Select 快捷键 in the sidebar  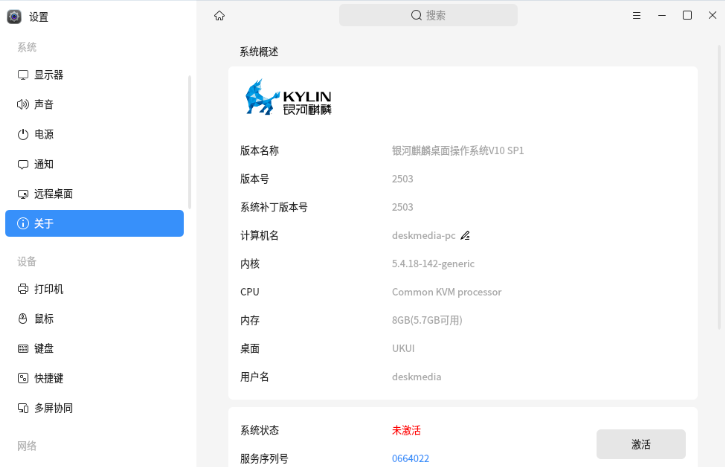click(x=94, y=378)
